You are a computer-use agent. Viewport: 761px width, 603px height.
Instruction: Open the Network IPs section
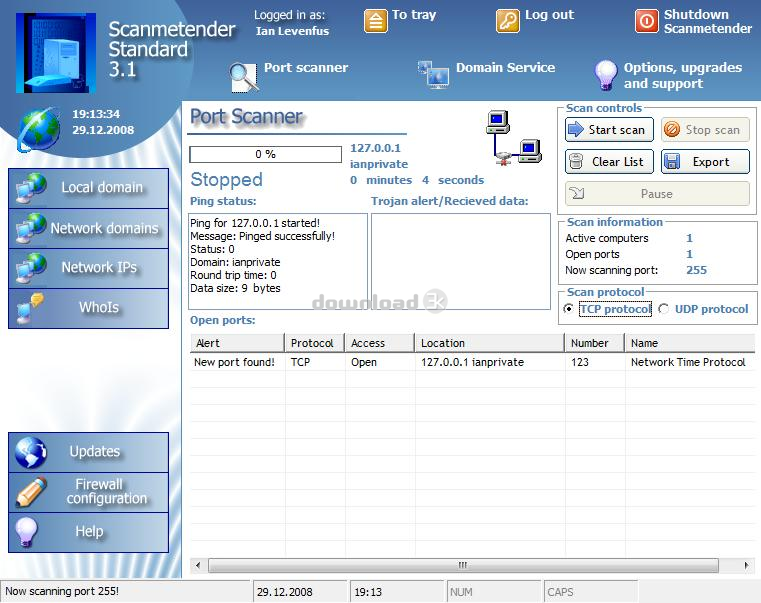click(x=88, y=268)
